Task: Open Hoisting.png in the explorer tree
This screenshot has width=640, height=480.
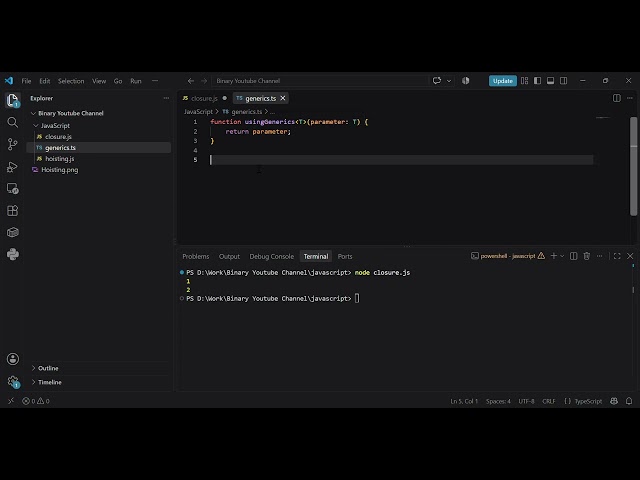Action: click(60, 170)
